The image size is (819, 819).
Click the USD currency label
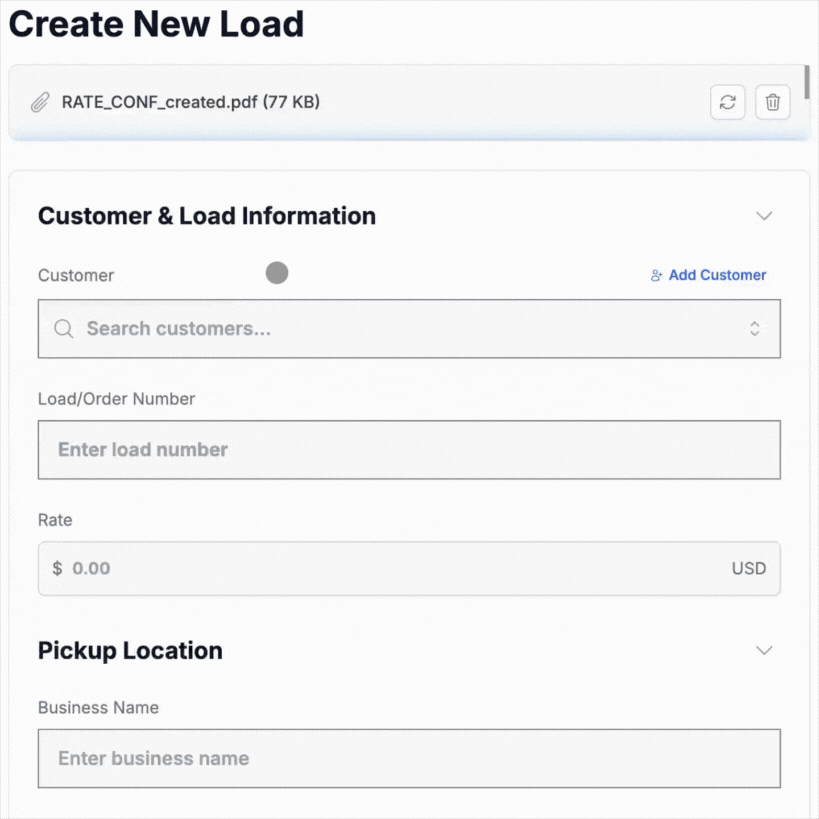click(748, 569)
